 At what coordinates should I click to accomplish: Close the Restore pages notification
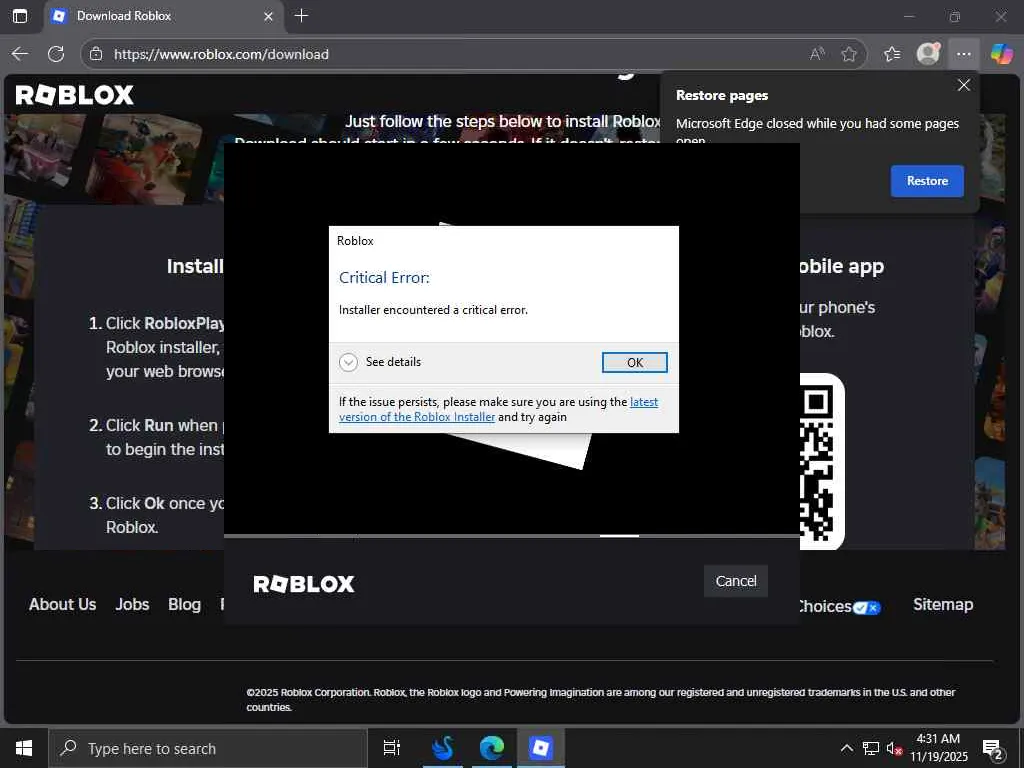click(963, 86)
